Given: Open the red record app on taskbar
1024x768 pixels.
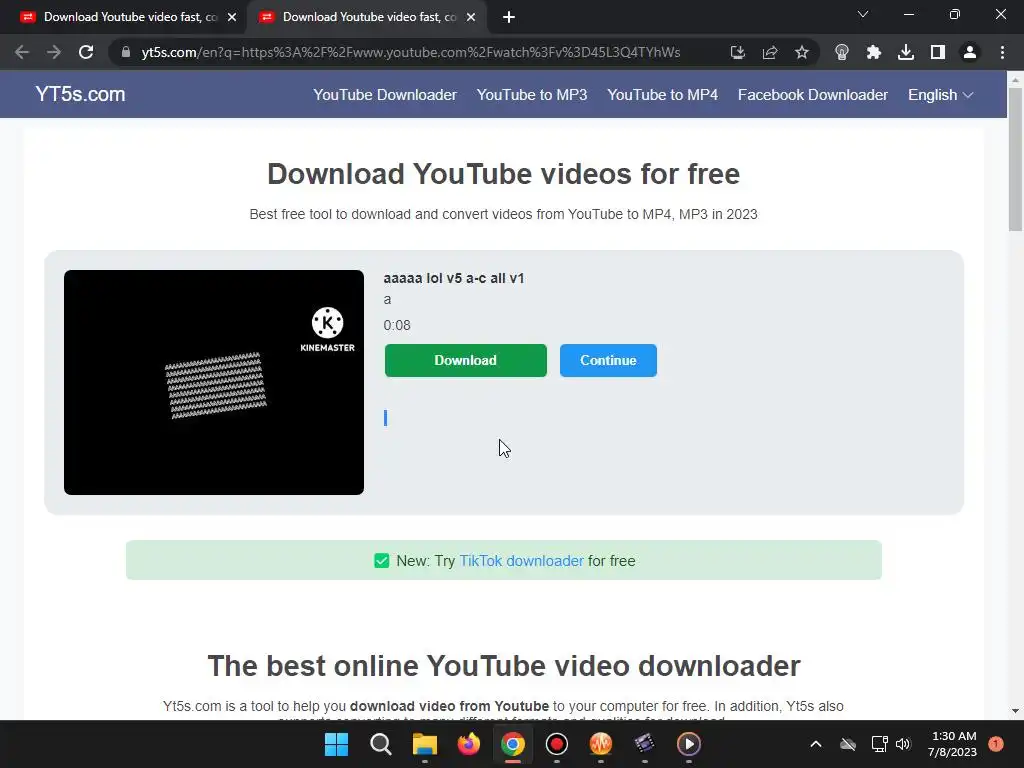Looking at the screenshot, I should 556,744.
